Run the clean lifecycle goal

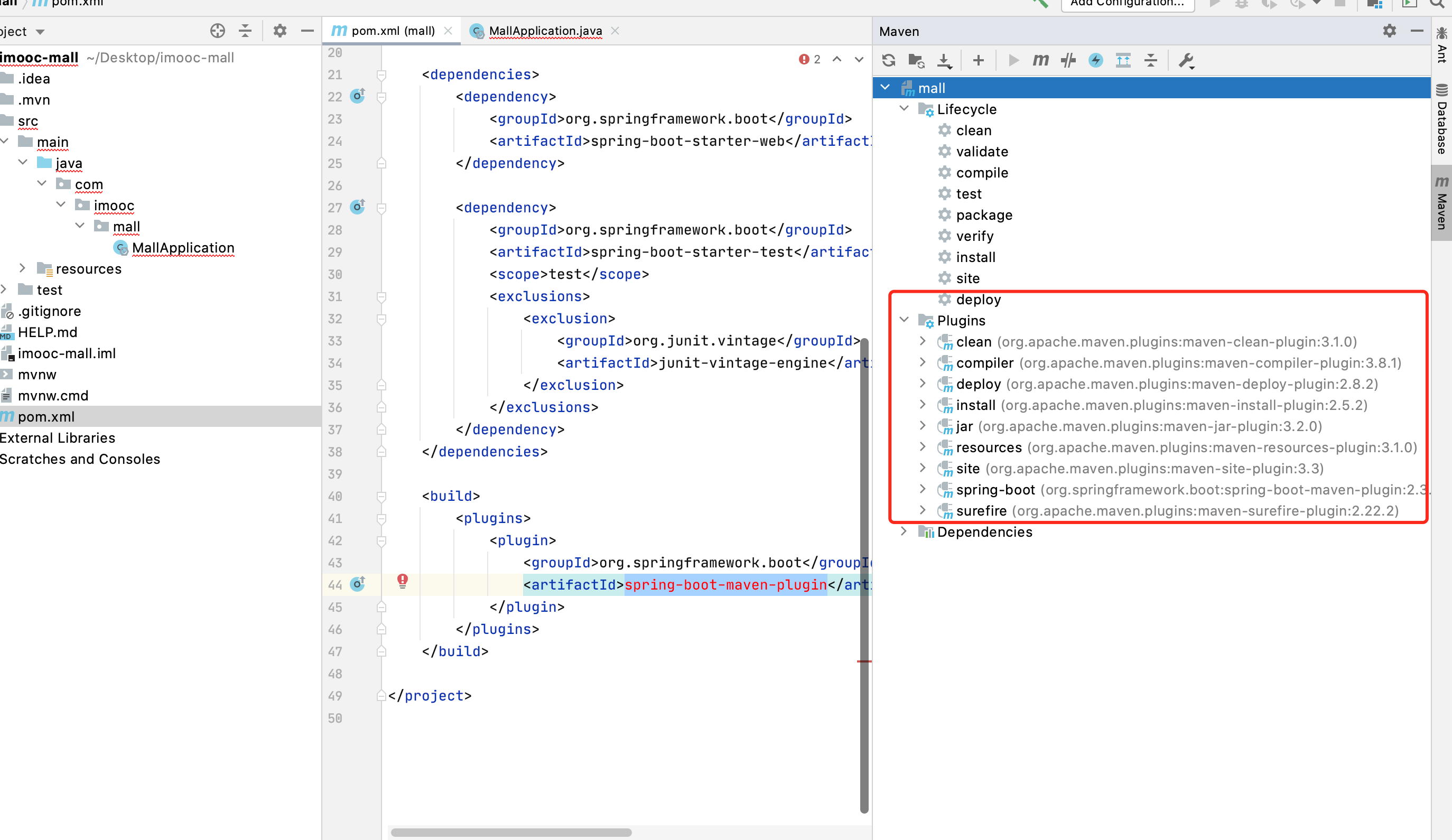[x=973, y=130]
